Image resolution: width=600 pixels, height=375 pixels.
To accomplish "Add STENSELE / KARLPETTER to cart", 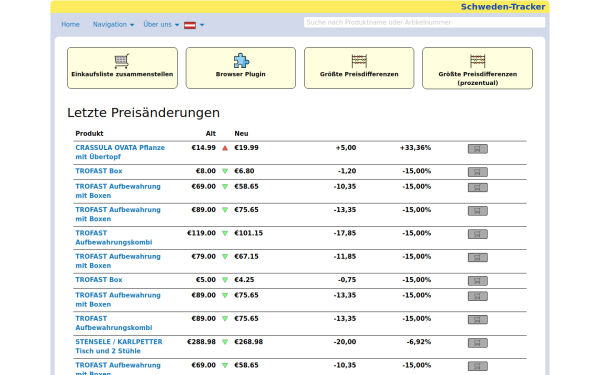I will (x=478, y=343).
